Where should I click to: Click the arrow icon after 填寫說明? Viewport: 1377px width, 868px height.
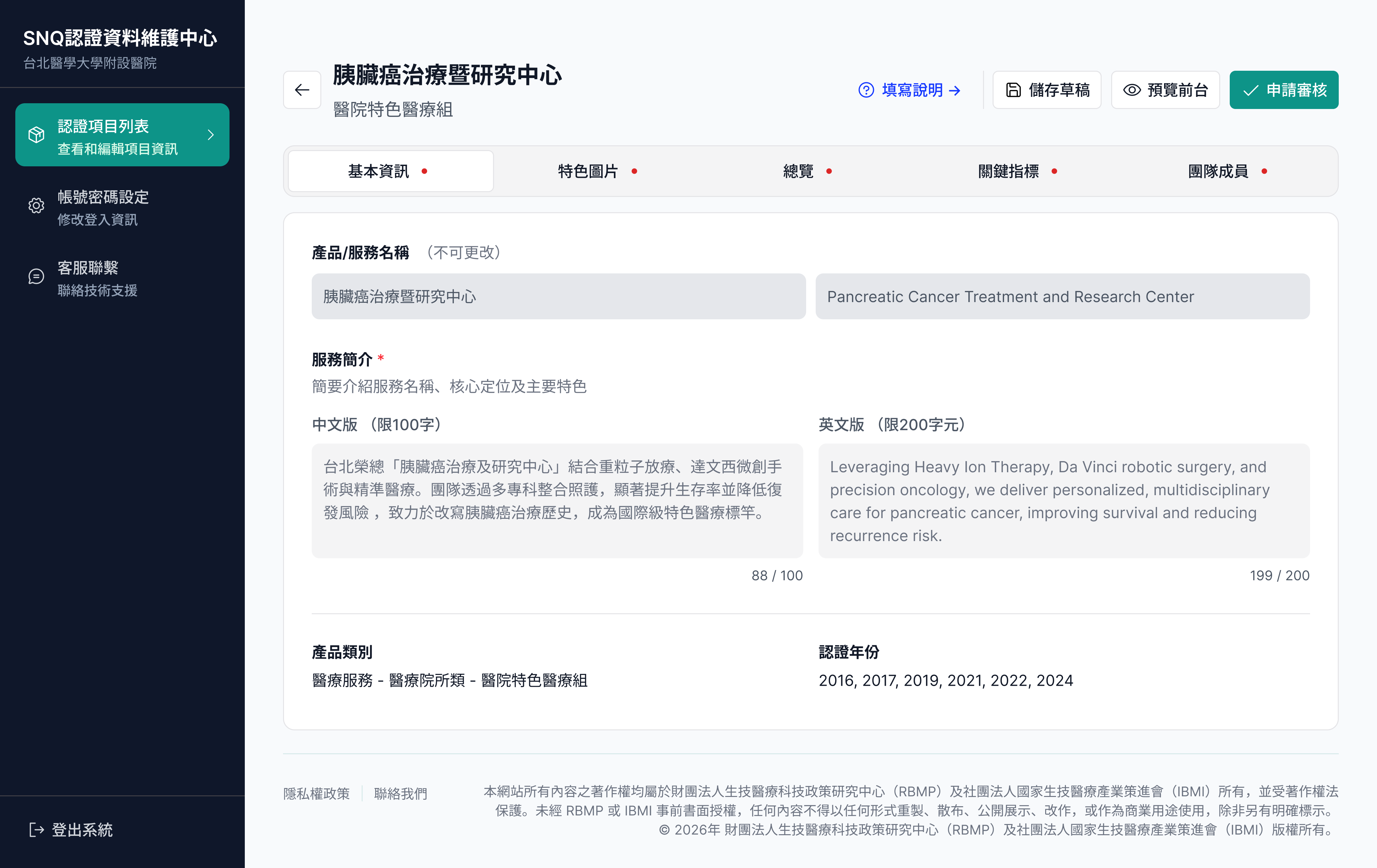coord(954,90)
